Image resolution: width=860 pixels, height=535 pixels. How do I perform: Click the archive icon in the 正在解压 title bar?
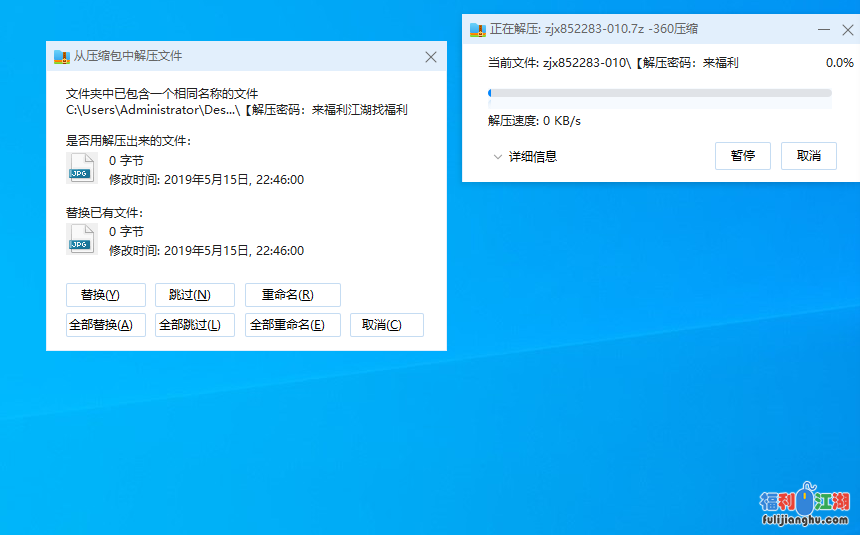tap(478, 30)
